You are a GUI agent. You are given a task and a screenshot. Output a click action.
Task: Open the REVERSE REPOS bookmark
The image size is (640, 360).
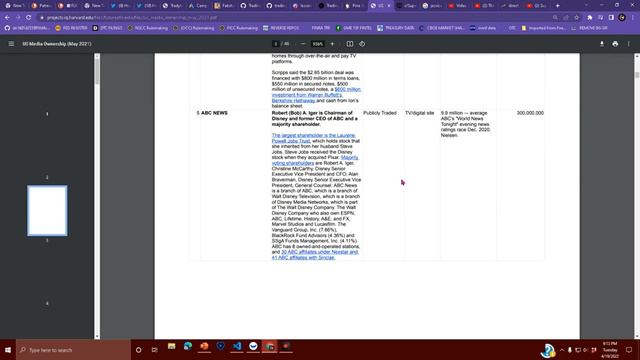click(281, 28)
